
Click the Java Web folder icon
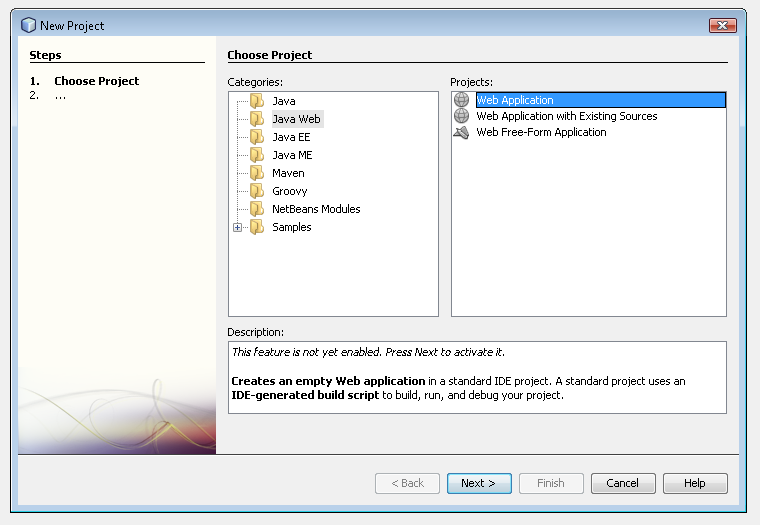[257, 119]
